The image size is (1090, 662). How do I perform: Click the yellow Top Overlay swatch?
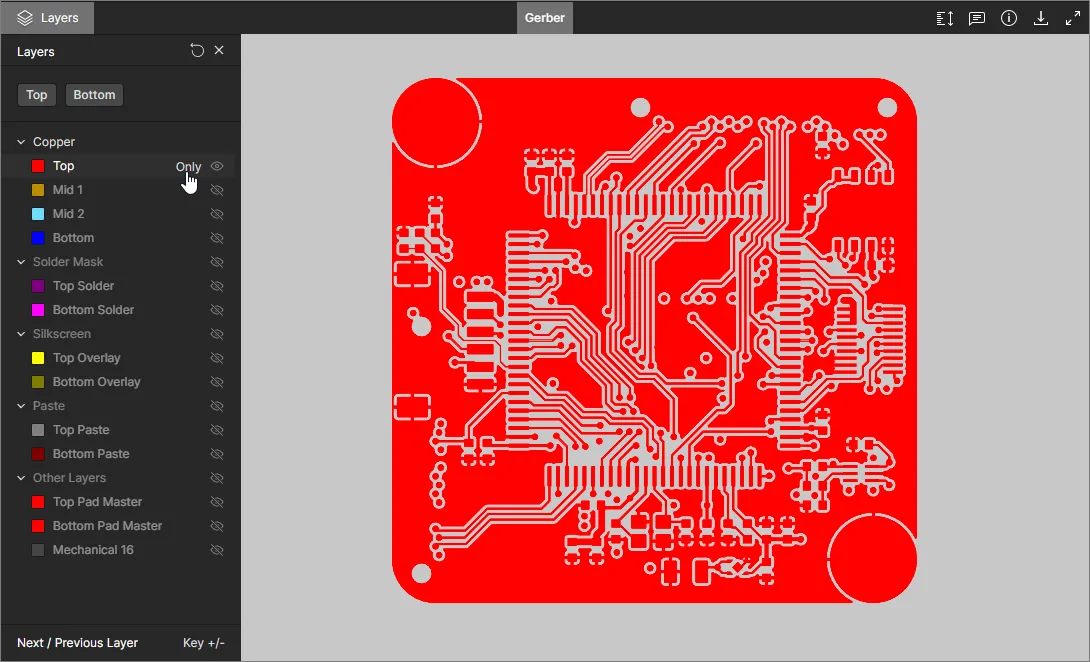[38, 358]
